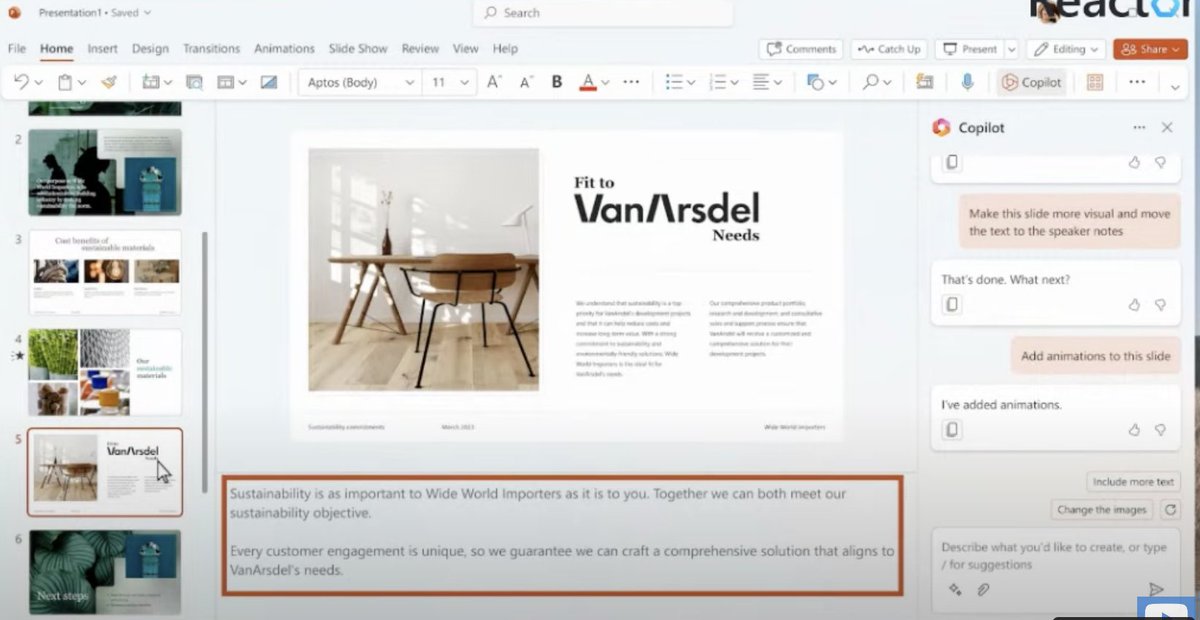Toggle Bold formatting
This screenshot has height=620, width=1200.
[x=557, y=82]
